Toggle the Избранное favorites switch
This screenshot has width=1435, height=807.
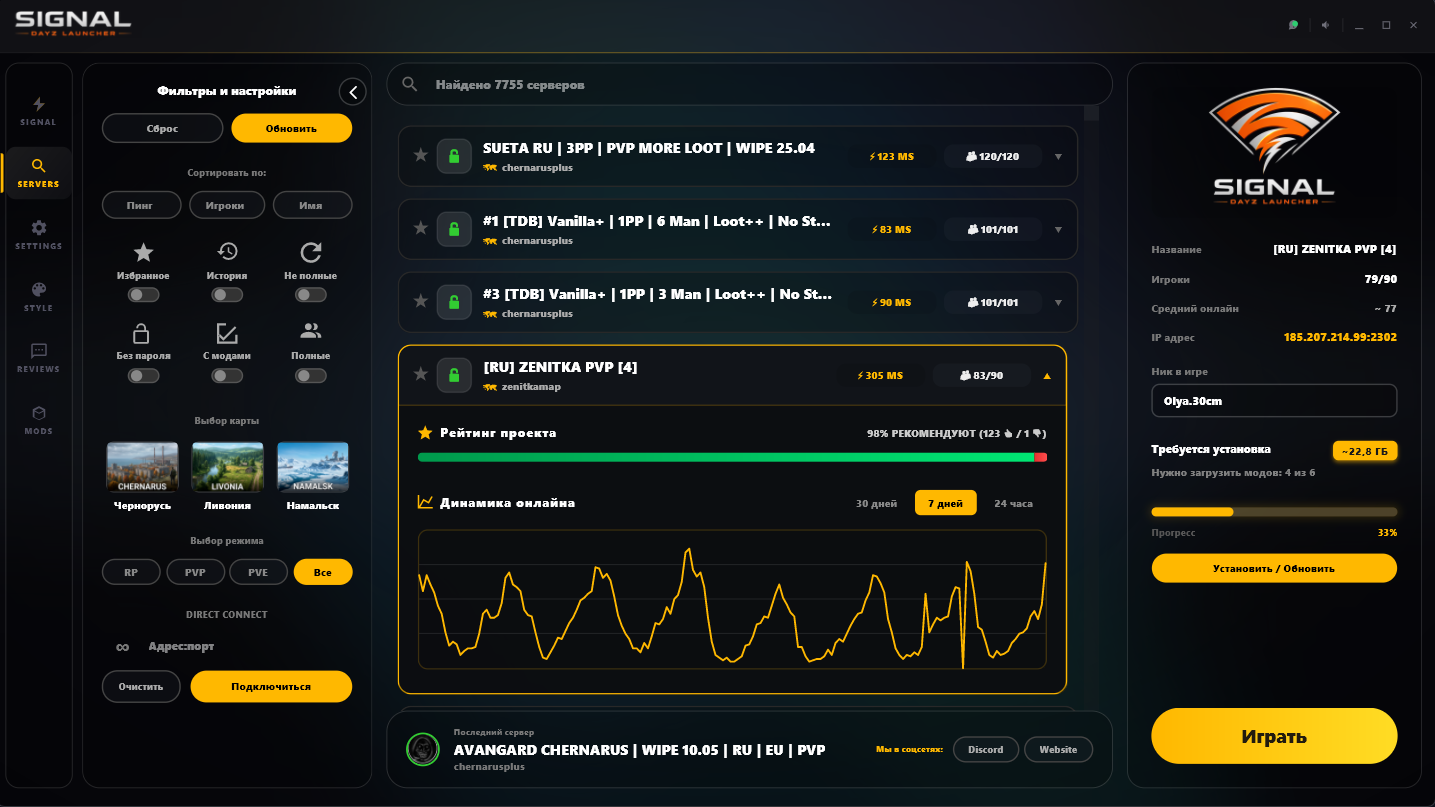tap(143, 295)
